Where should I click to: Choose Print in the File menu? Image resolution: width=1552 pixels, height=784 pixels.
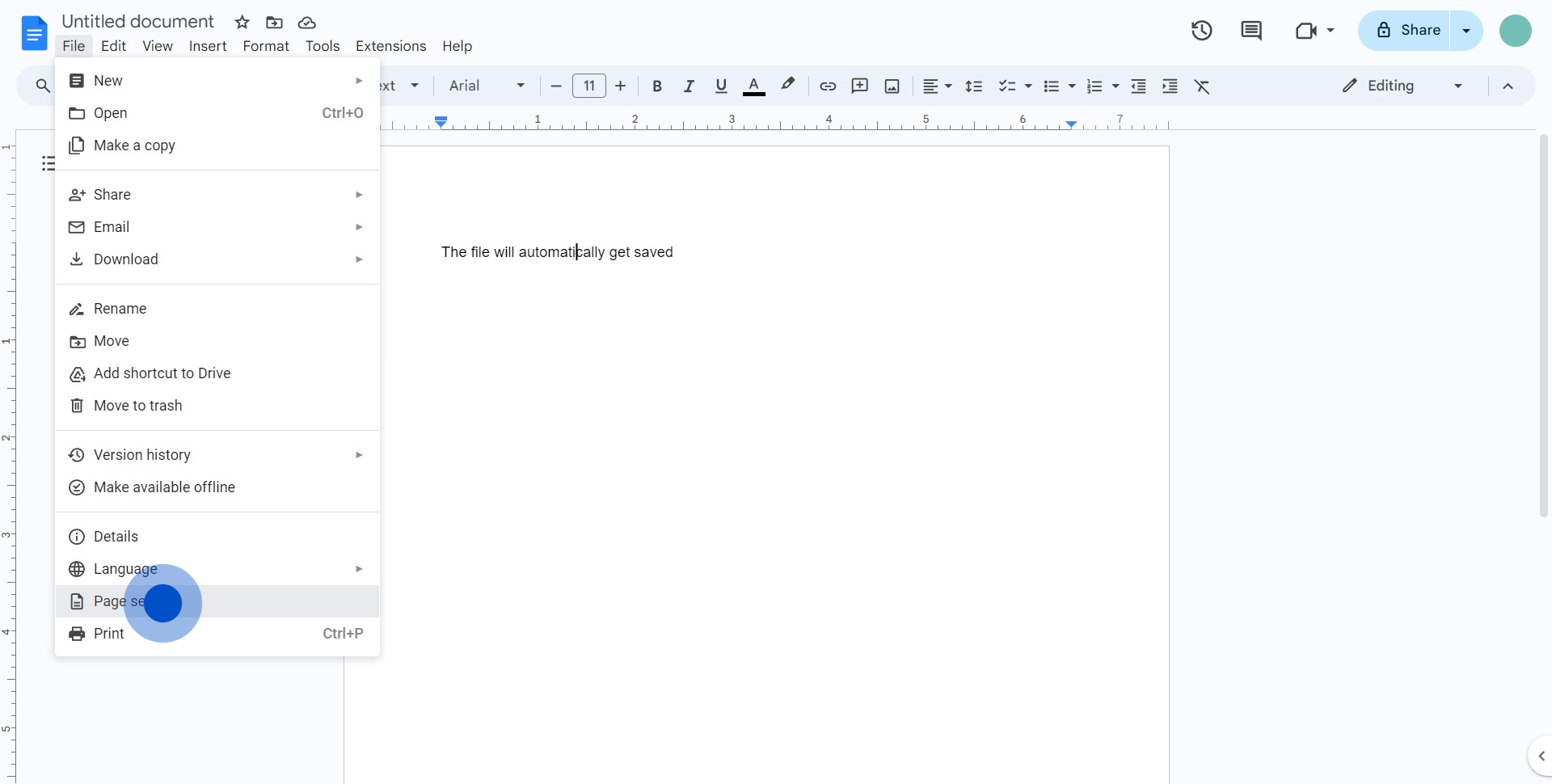[x=109, y=634]
